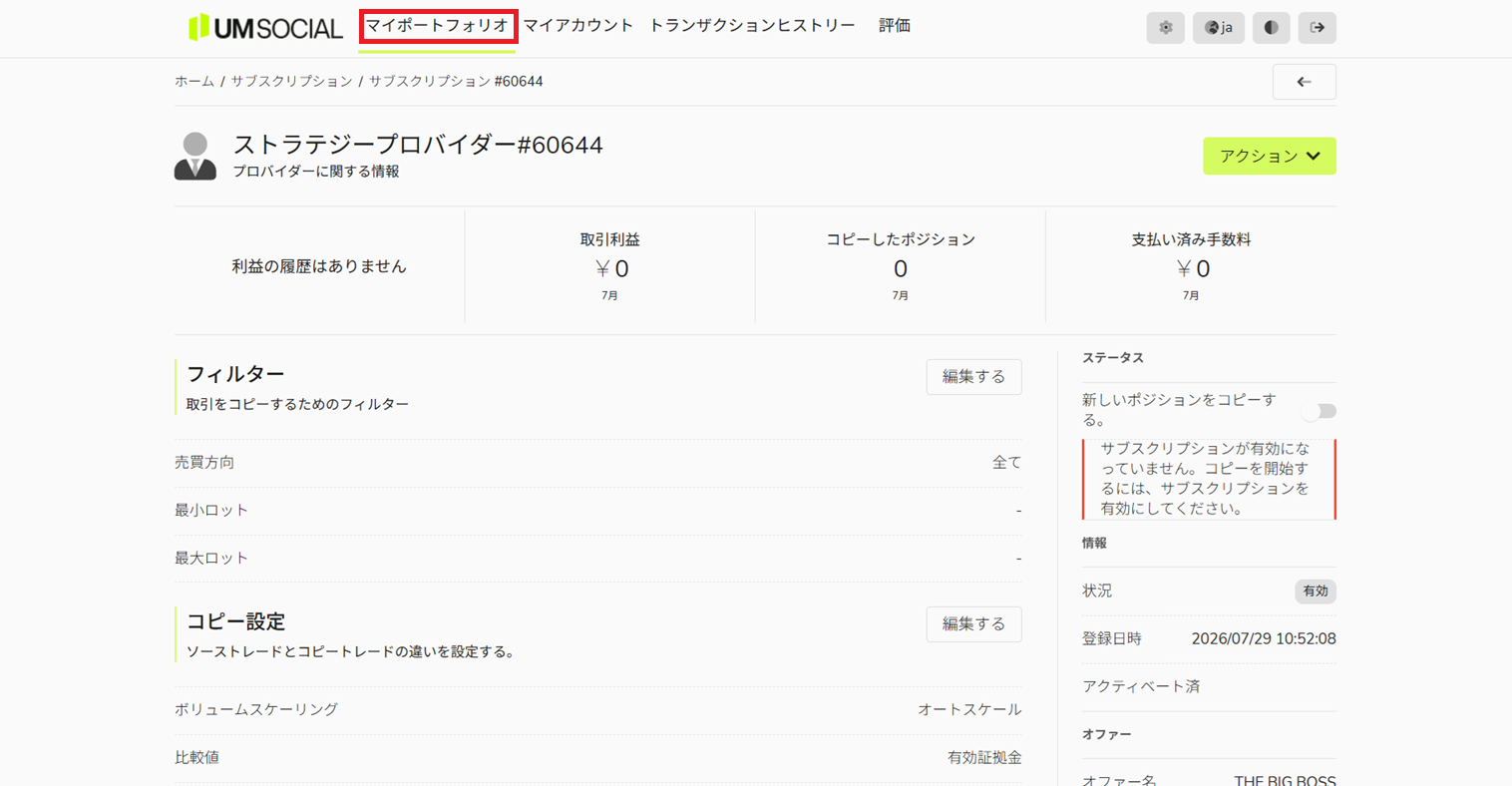Open the ja language selector
1512x786 pixels.
coord(1218,28)
